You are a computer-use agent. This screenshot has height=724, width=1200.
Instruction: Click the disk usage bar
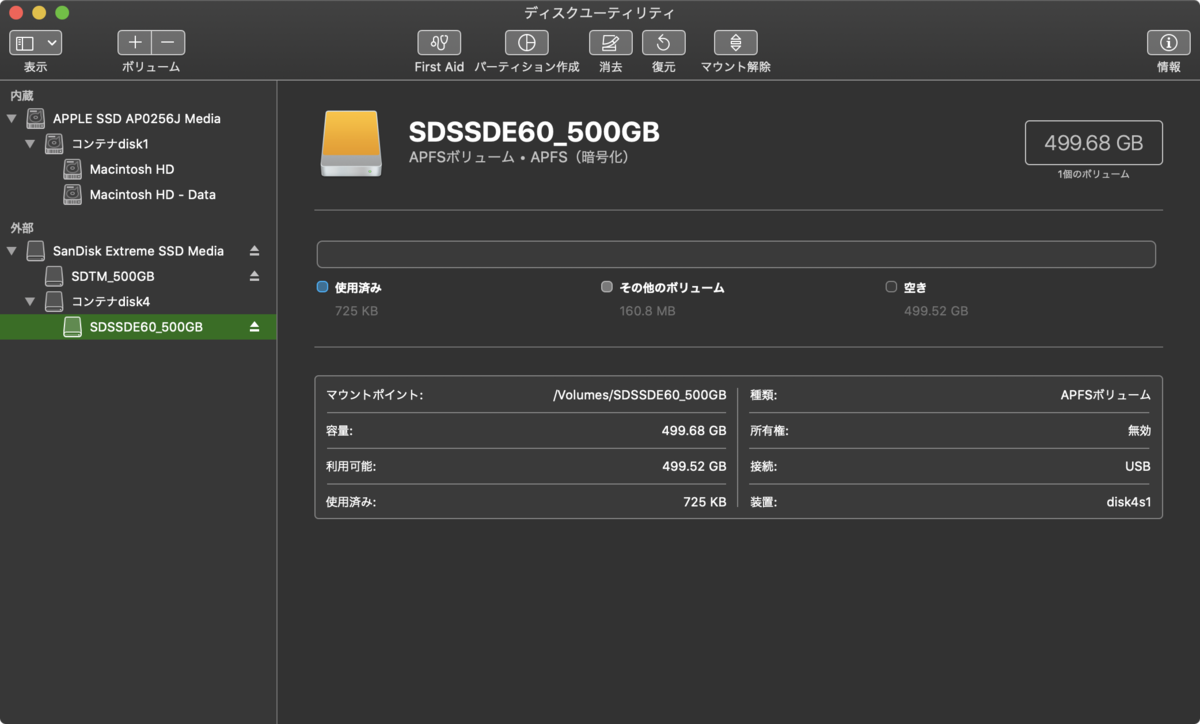(736, 254)
